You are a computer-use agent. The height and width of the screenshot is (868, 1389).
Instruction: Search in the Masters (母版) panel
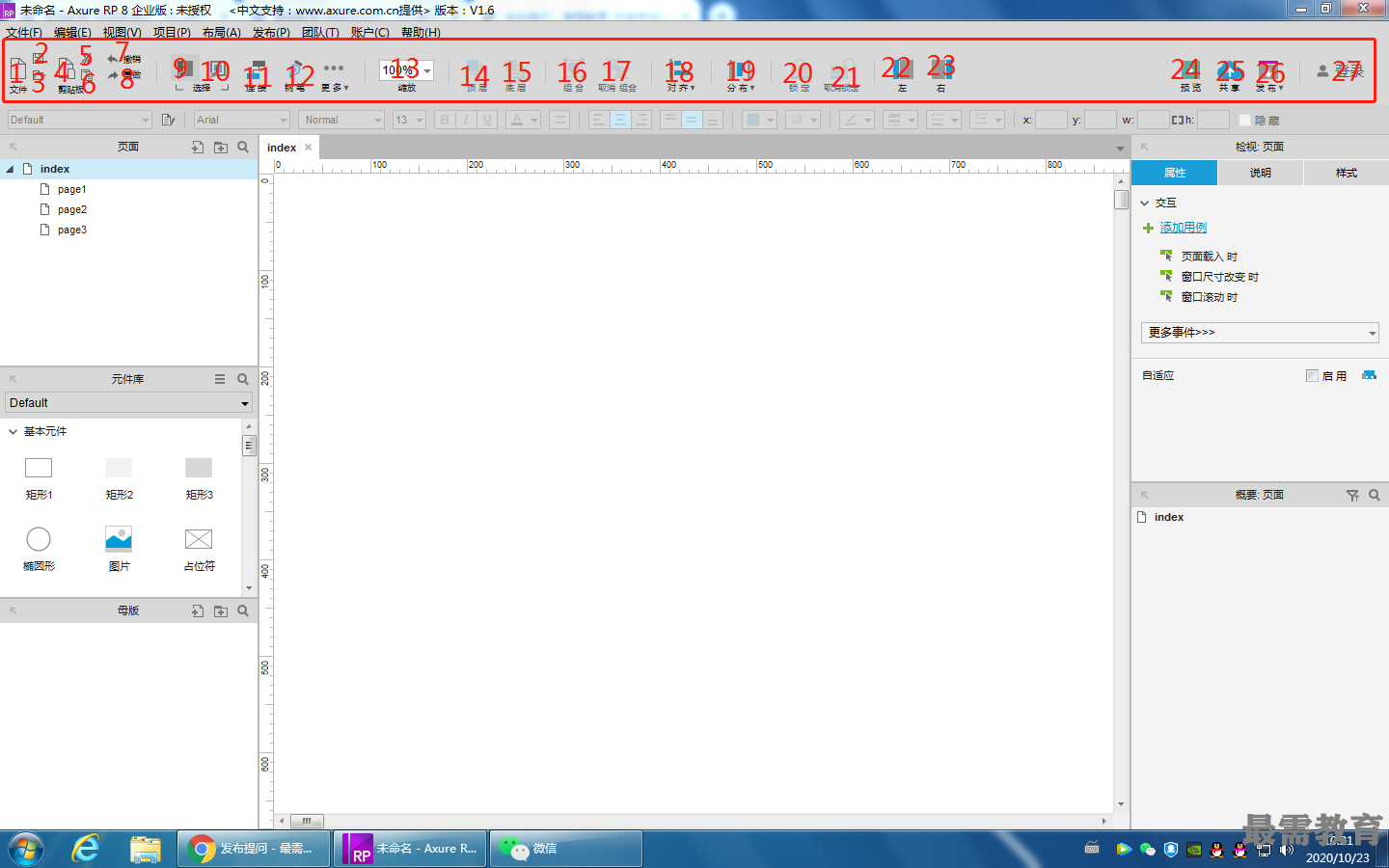[243, 610]
